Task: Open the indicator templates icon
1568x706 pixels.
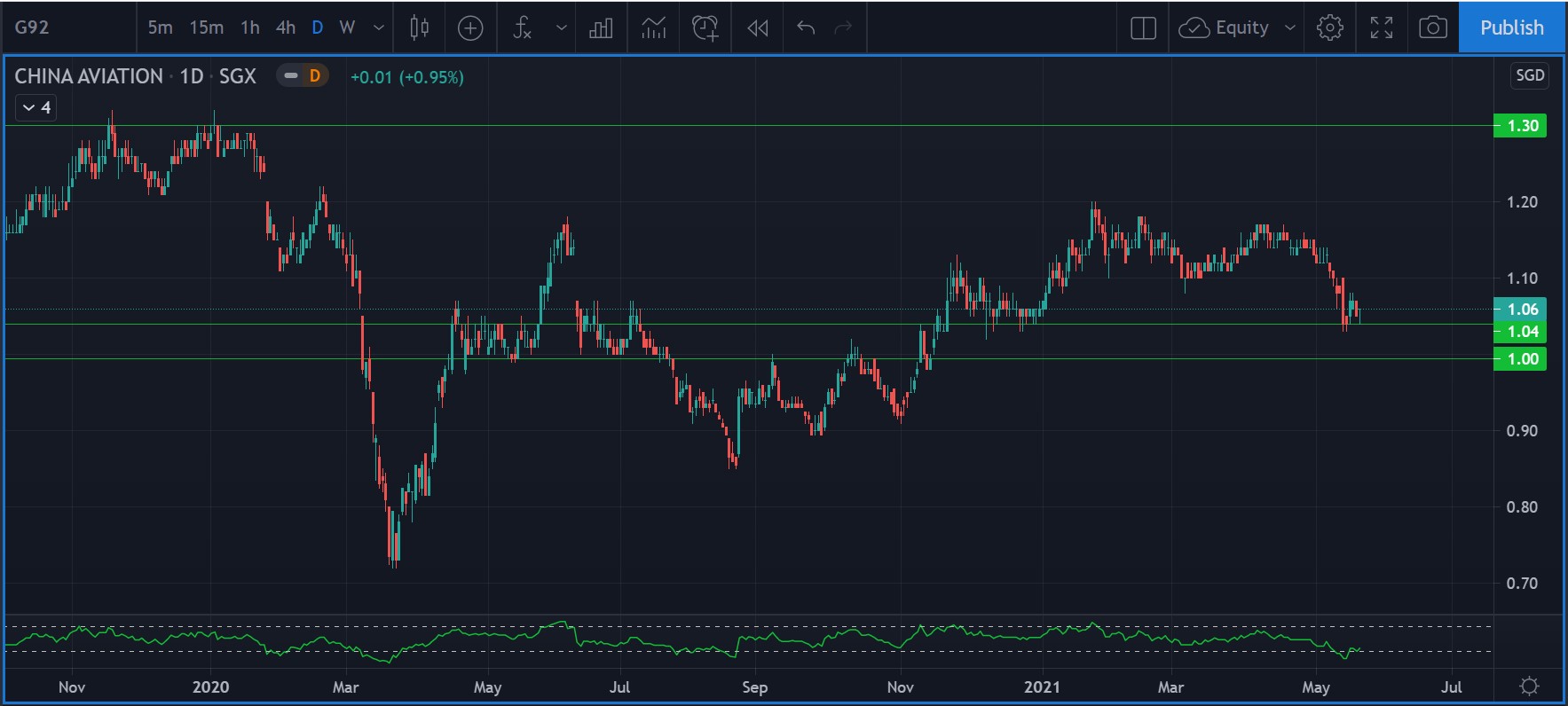Action: coord(654,28)
